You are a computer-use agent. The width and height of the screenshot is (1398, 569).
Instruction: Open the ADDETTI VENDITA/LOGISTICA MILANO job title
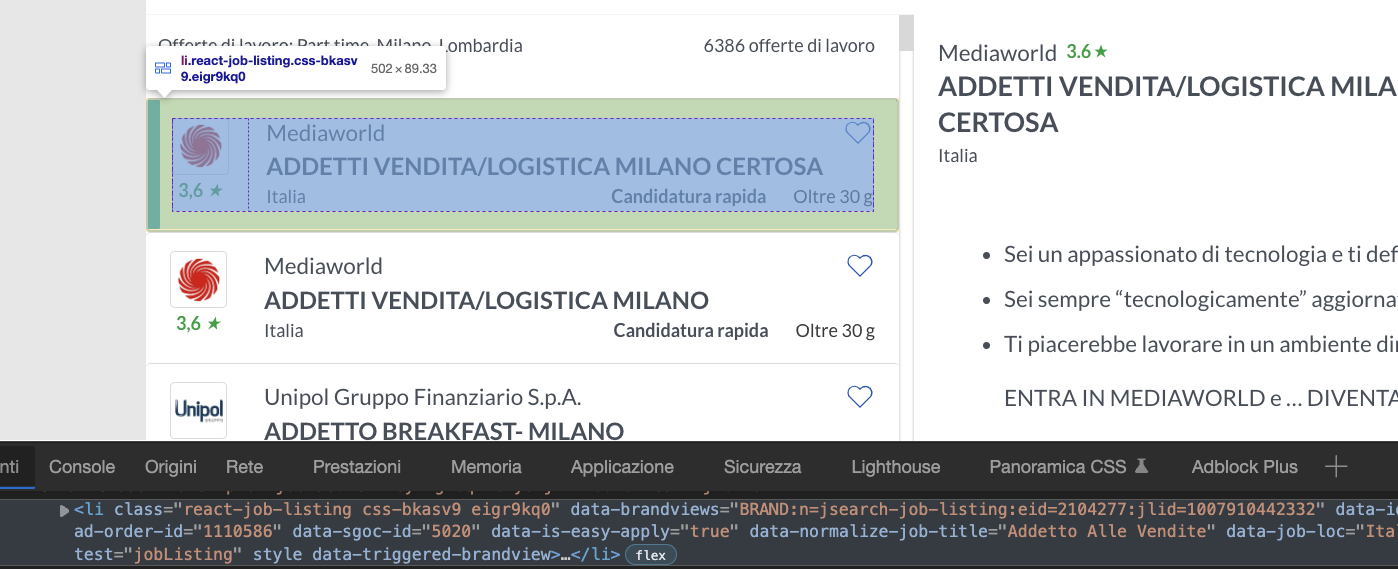pyautogui.click(x=486, y=300)
